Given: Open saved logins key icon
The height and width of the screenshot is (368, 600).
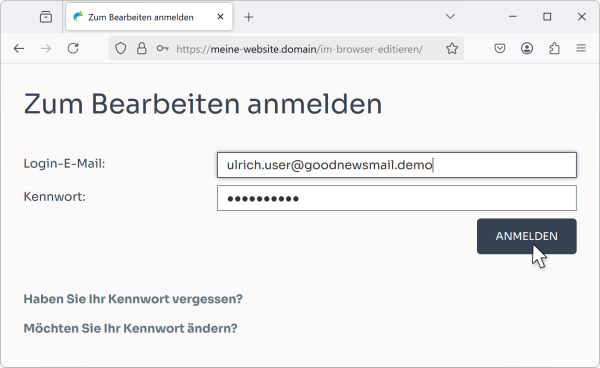Looking at the screenshot, I should 163,49.
